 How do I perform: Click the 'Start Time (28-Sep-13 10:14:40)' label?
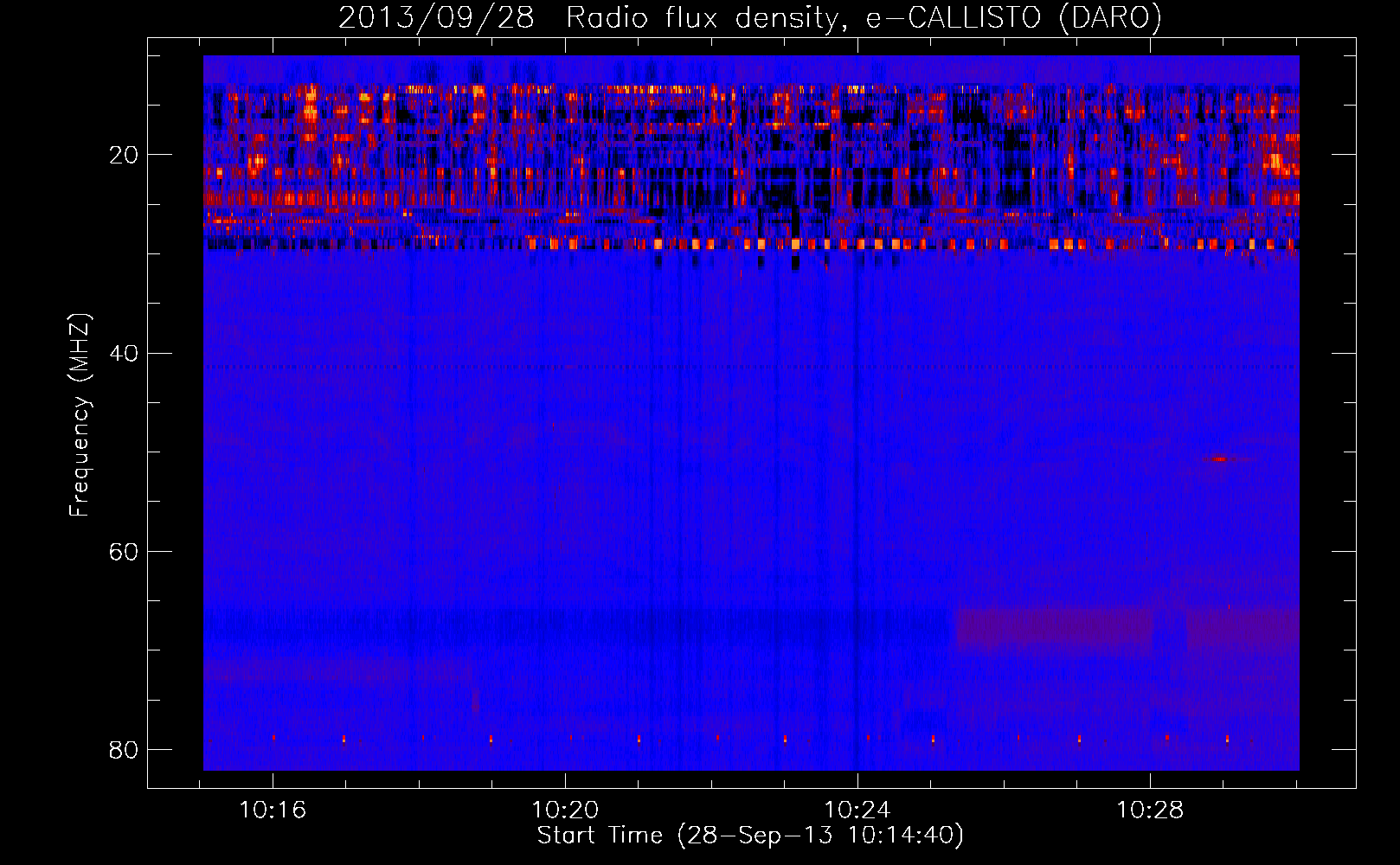pyautogui.click(x=750, y=836)
